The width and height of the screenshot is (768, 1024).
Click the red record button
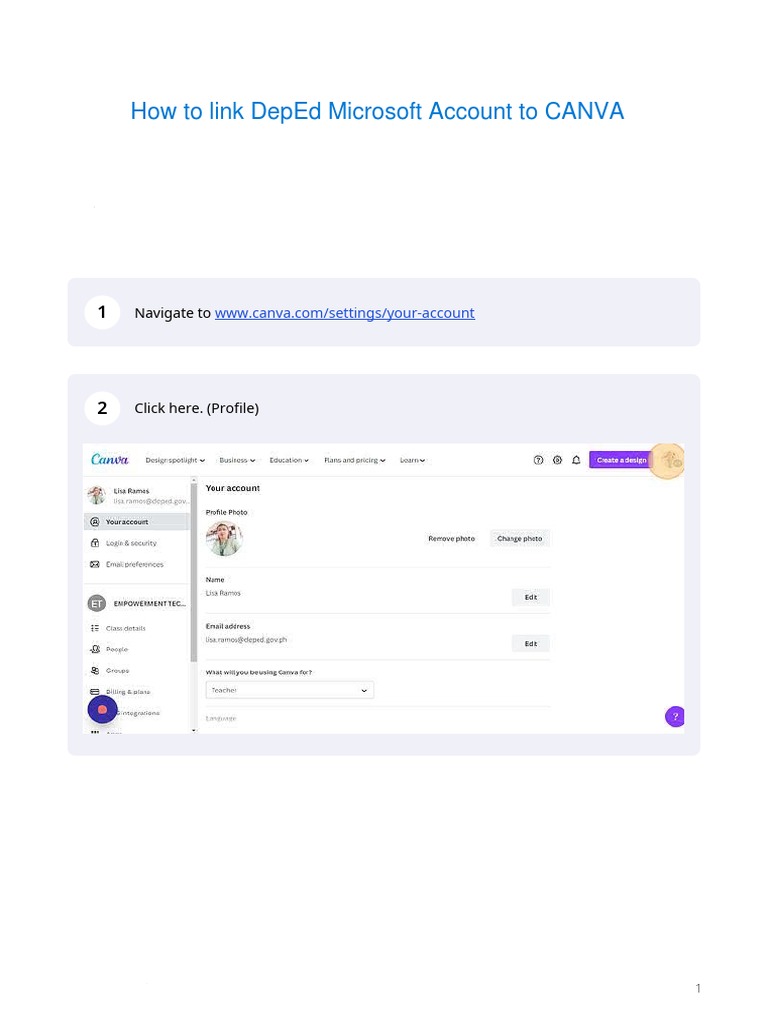click(x=102, y=709)
